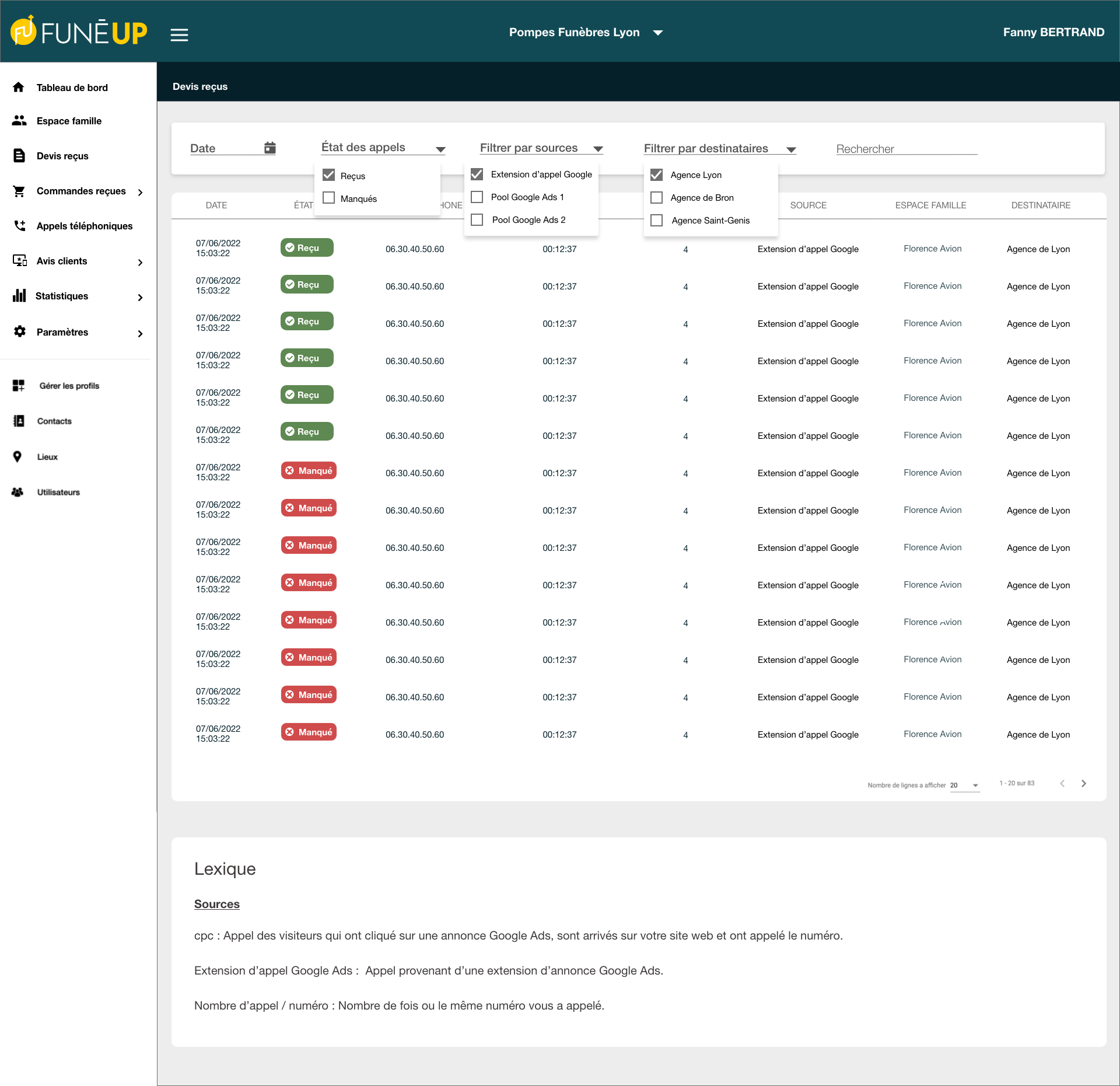The image size is (1120, 1086).
Task: Click the Appels téléphoniques phone icon
Action: click(x=19, y=226)
